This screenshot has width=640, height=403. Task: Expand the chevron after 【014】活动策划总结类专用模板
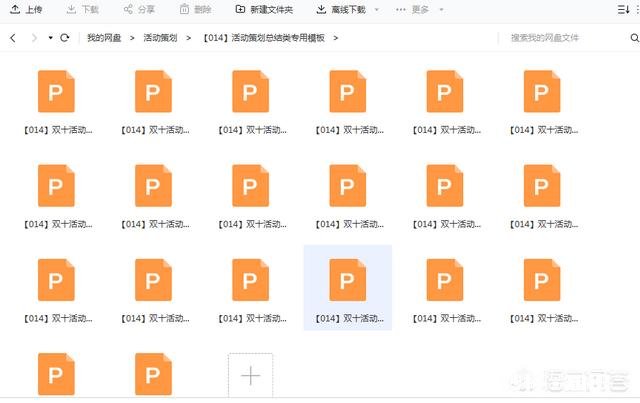point(336,38)
